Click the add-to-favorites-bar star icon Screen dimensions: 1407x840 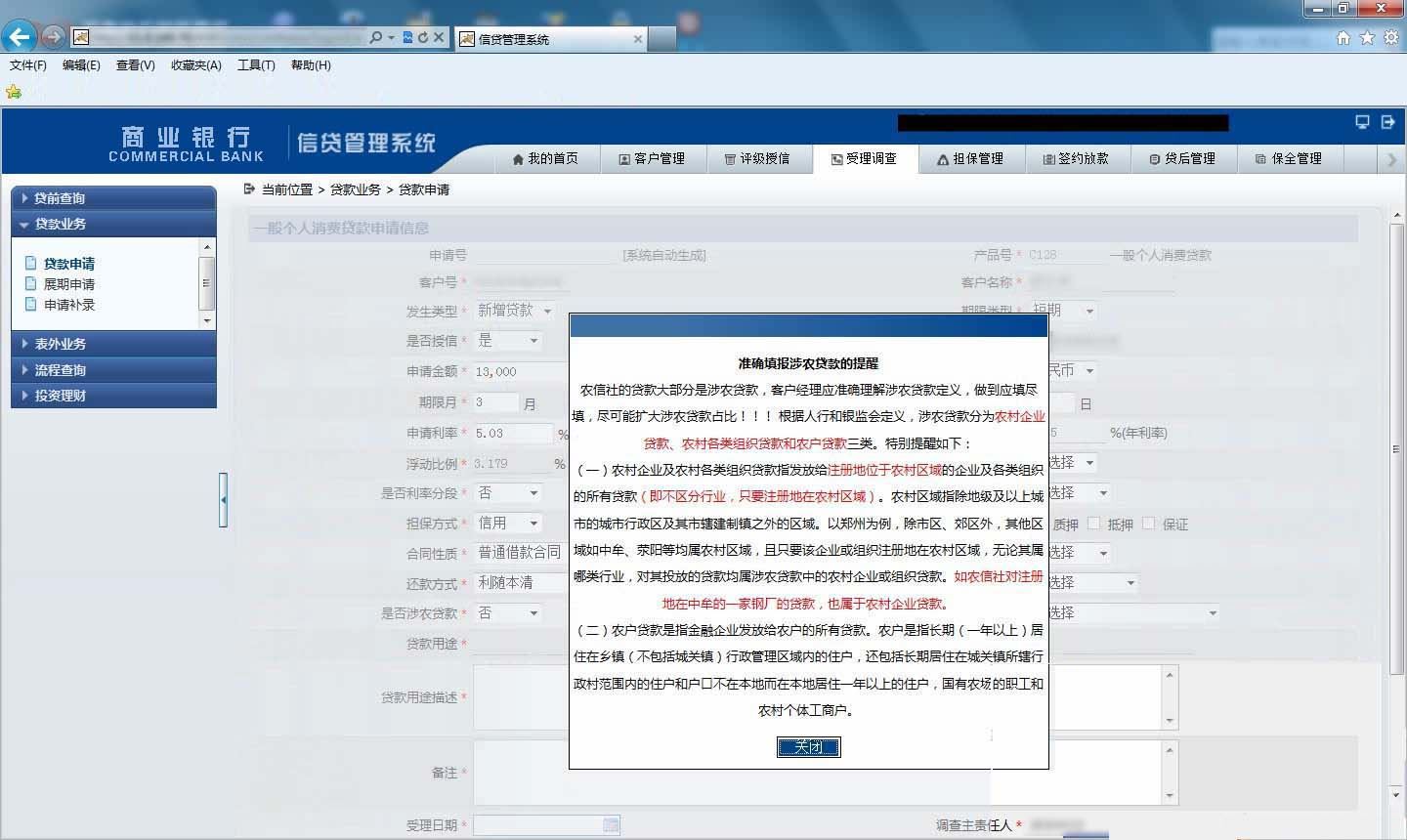[x=14, y=92]
